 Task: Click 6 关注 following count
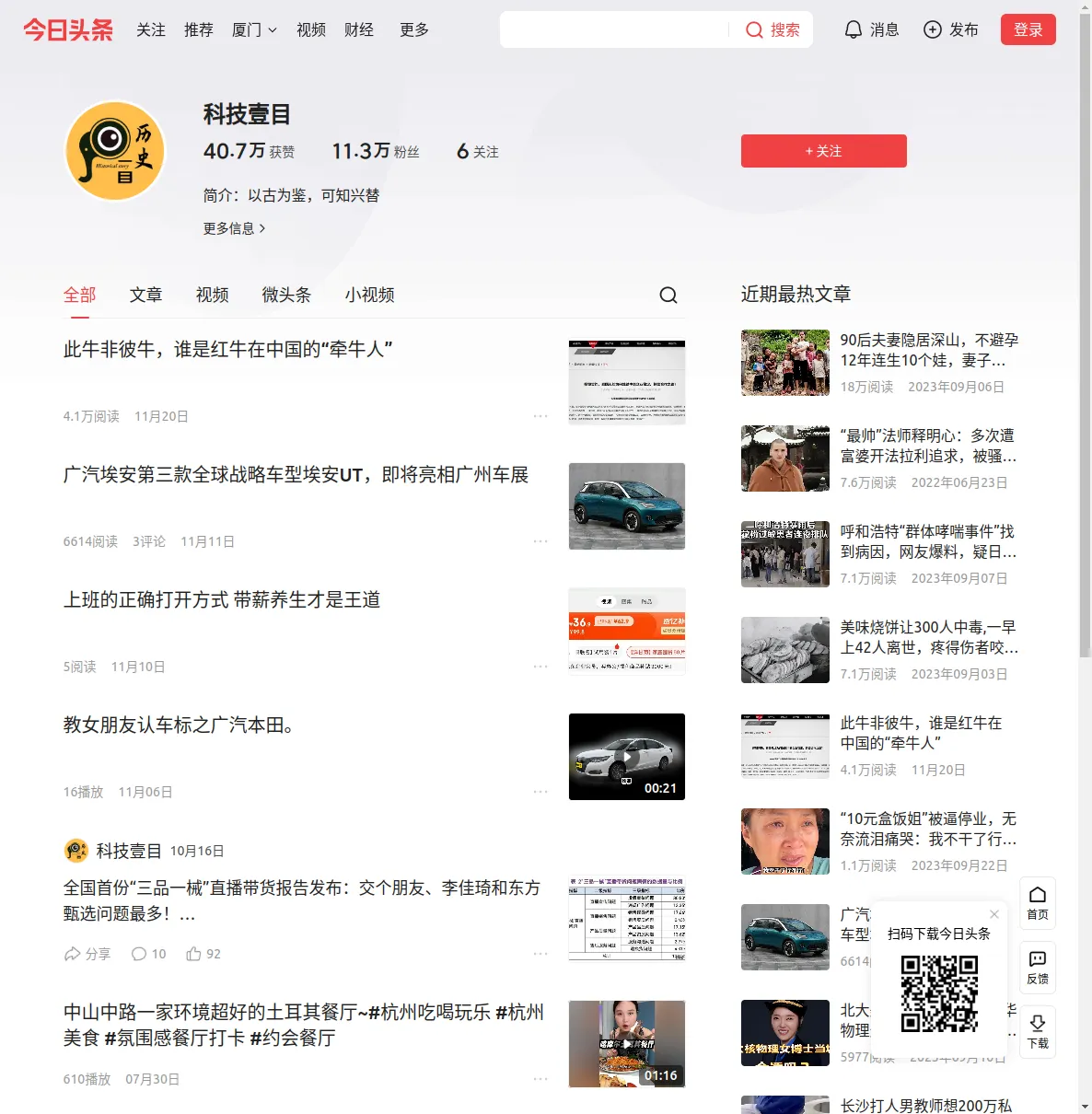pyautogui.click(x=478, y=151)
